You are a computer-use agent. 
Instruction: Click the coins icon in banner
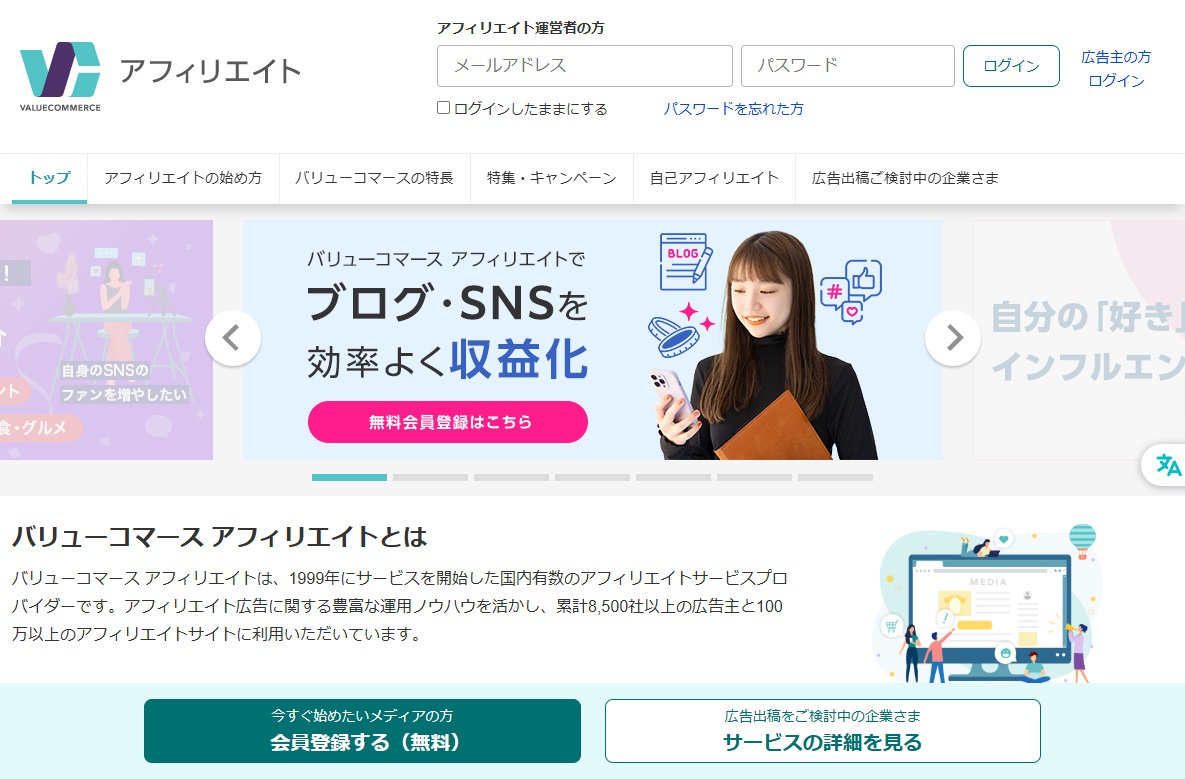673,337
